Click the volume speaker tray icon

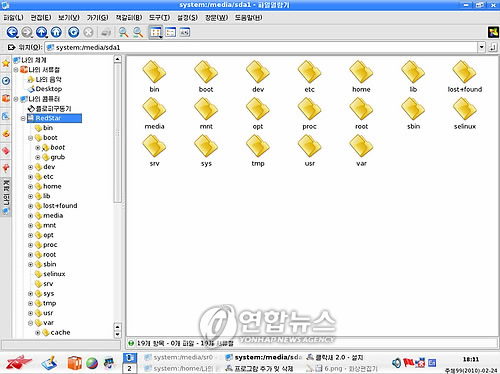coord(397,363)
